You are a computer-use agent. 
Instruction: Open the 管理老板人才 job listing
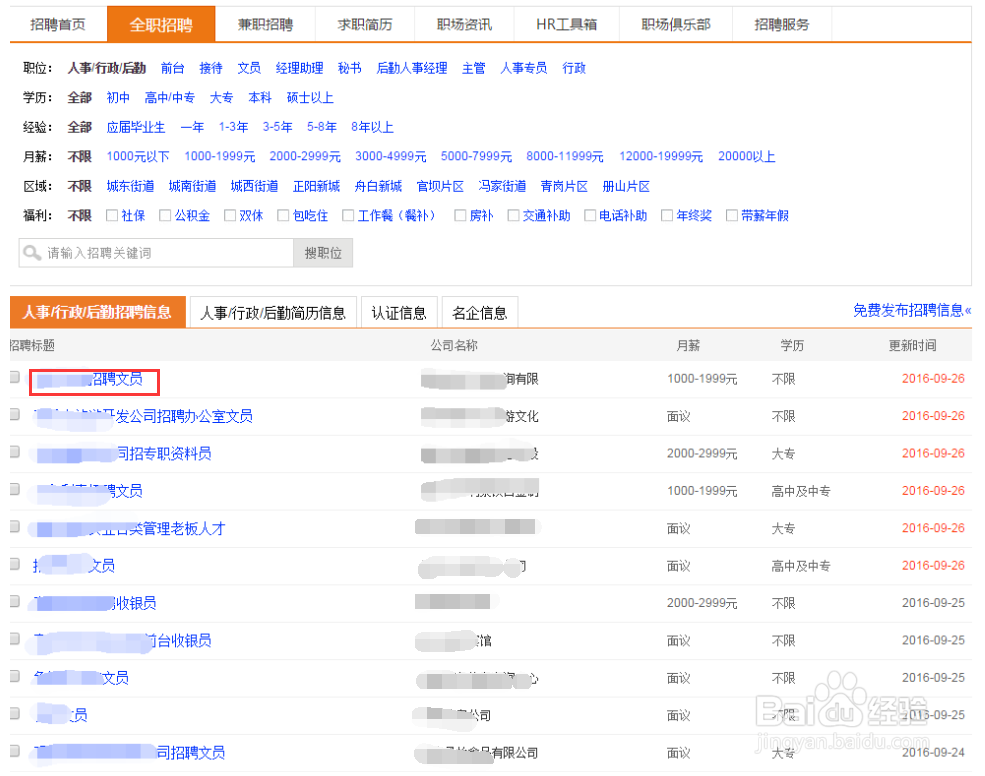130,528
